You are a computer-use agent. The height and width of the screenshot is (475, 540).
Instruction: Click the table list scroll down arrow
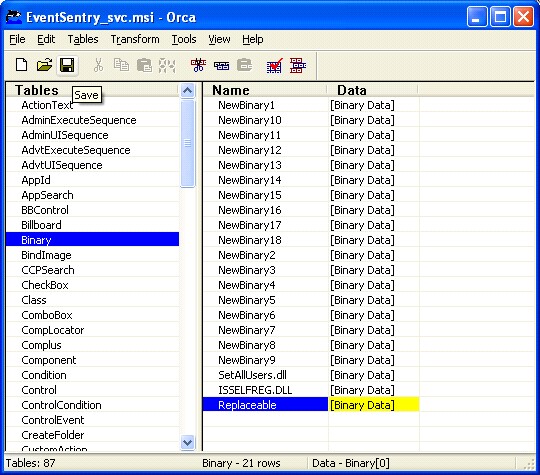(187, 442)
